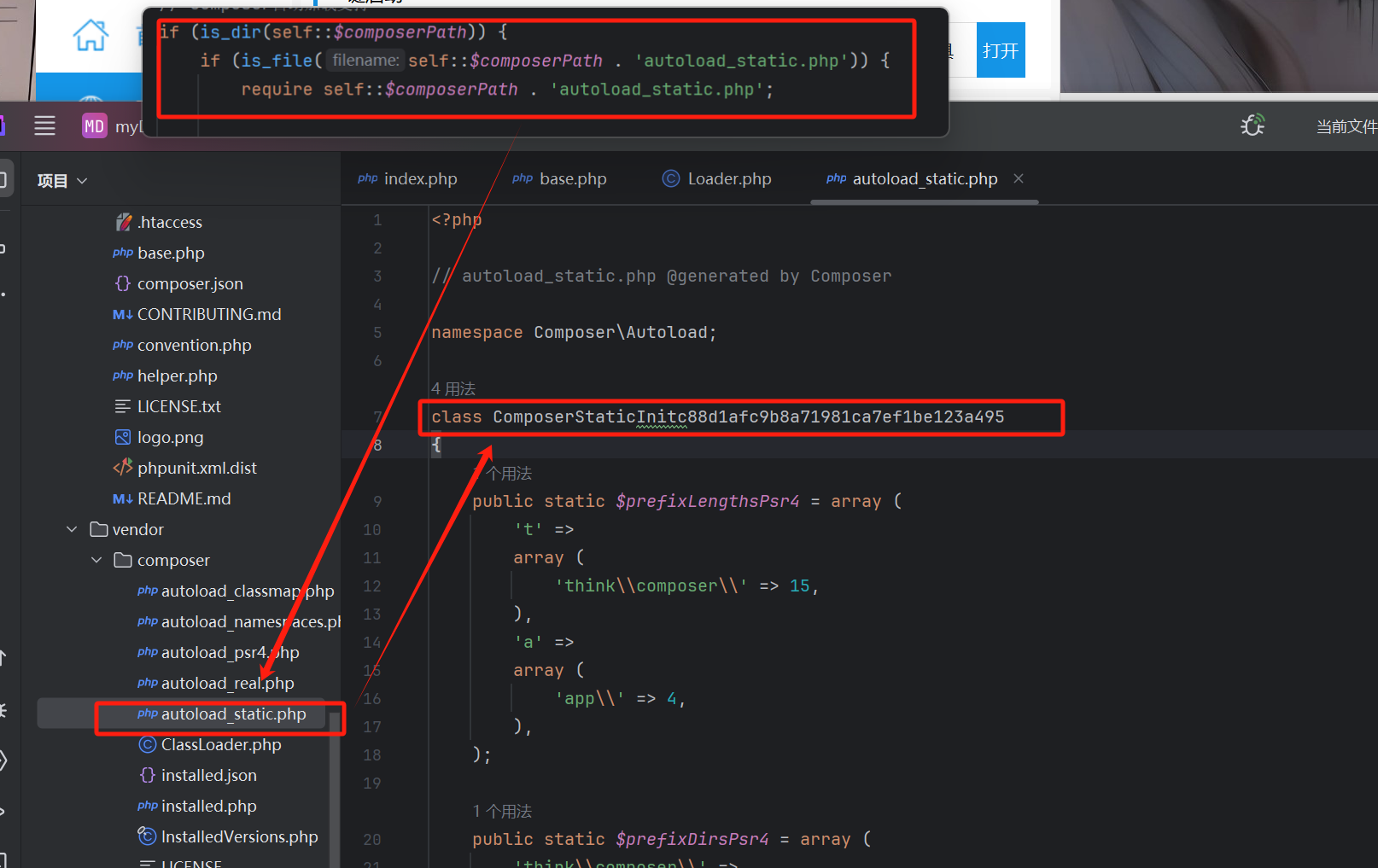The image size is (1378, 868).
Task: Collapse the vendor folder chevron
Action: point(72,530)
